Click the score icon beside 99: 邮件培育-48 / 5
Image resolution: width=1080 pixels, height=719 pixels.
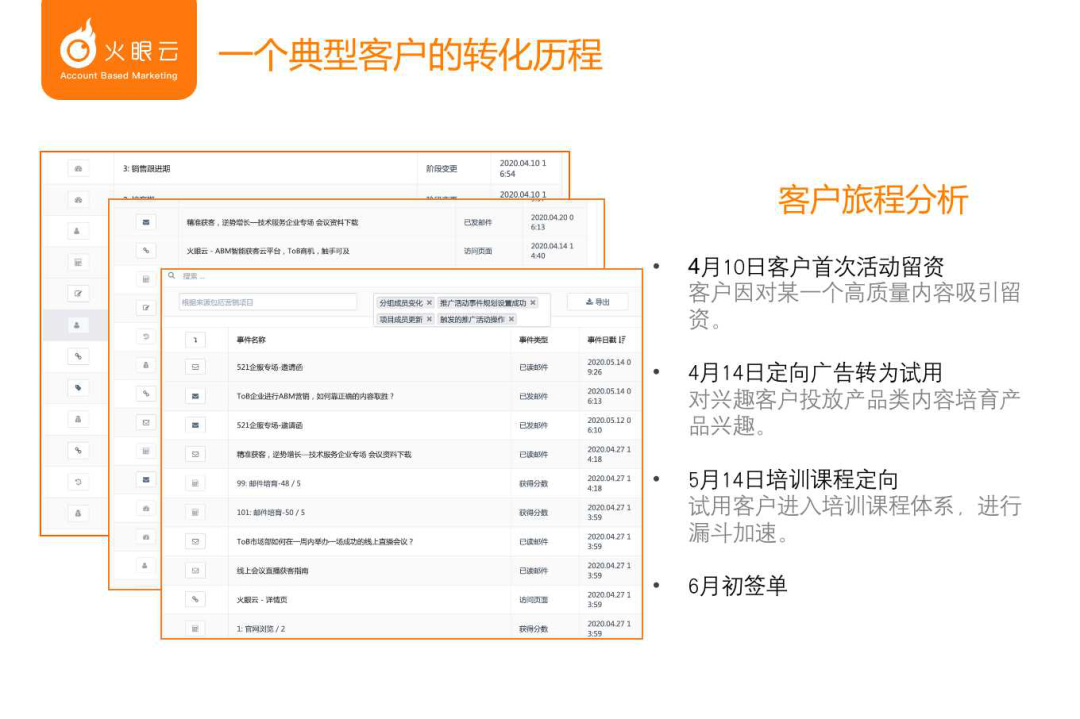196,483
